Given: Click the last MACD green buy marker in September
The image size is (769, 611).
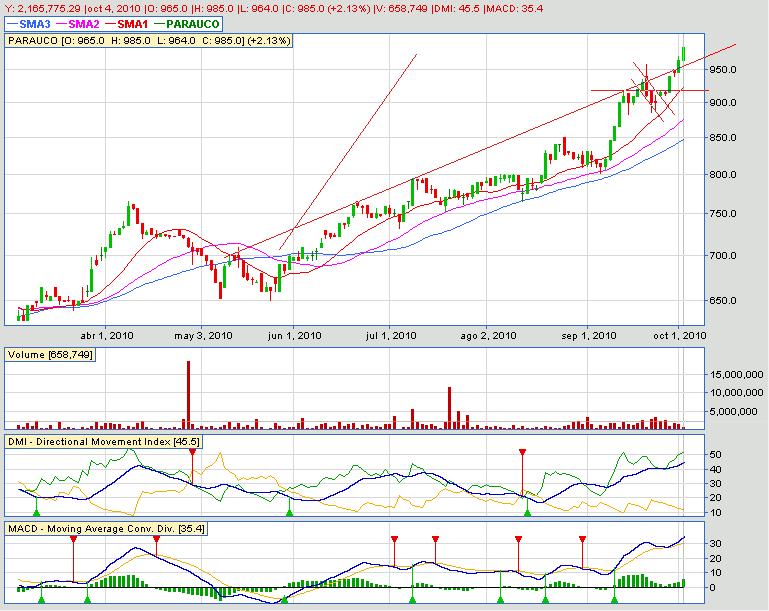Looking at the screenshot, I should coord(614,599).
